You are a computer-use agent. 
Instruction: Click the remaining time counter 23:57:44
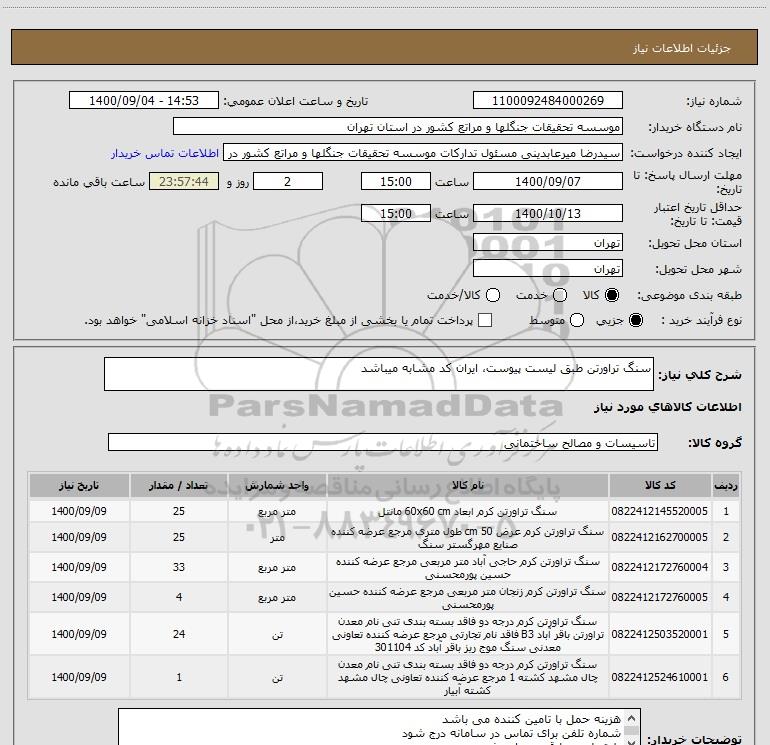[184, 181]
